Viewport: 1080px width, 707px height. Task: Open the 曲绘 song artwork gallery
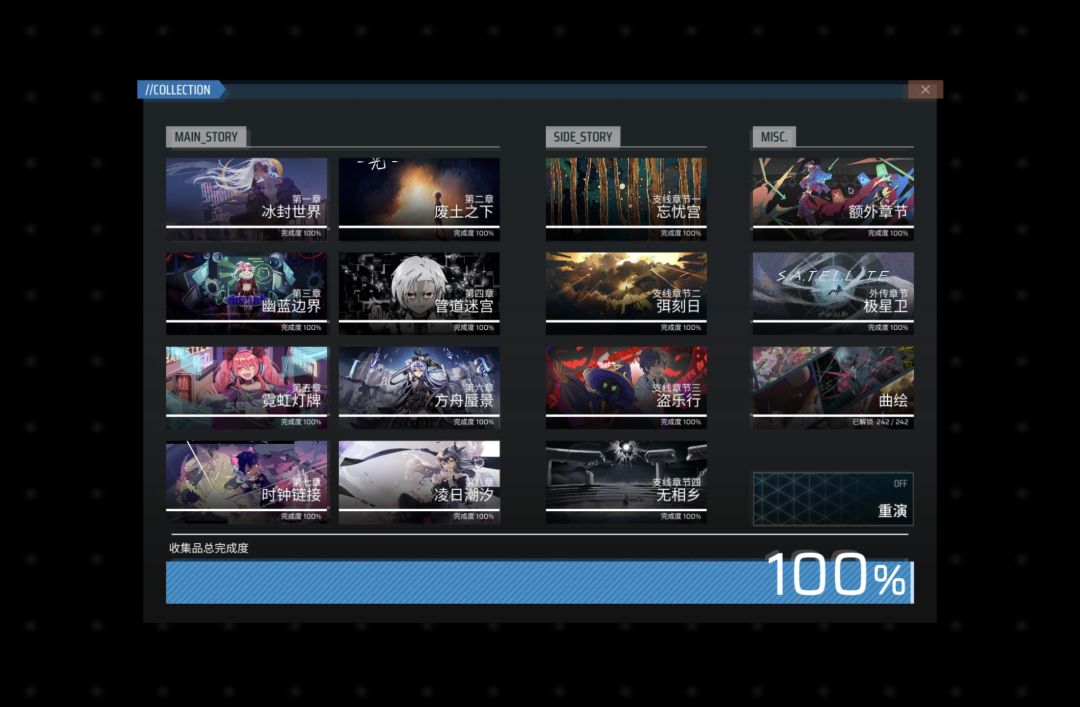(x=833, y=387)
